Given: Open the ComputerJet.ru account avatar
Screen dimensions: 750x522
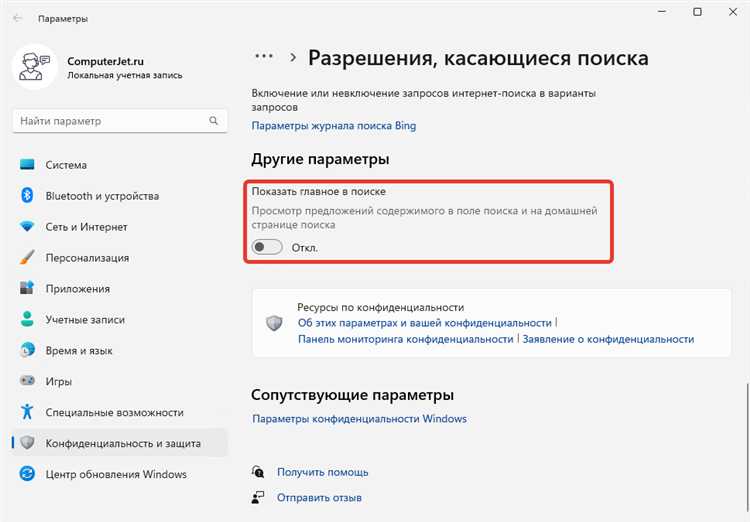Looking at the screenshot, I should tap(34, 67).
